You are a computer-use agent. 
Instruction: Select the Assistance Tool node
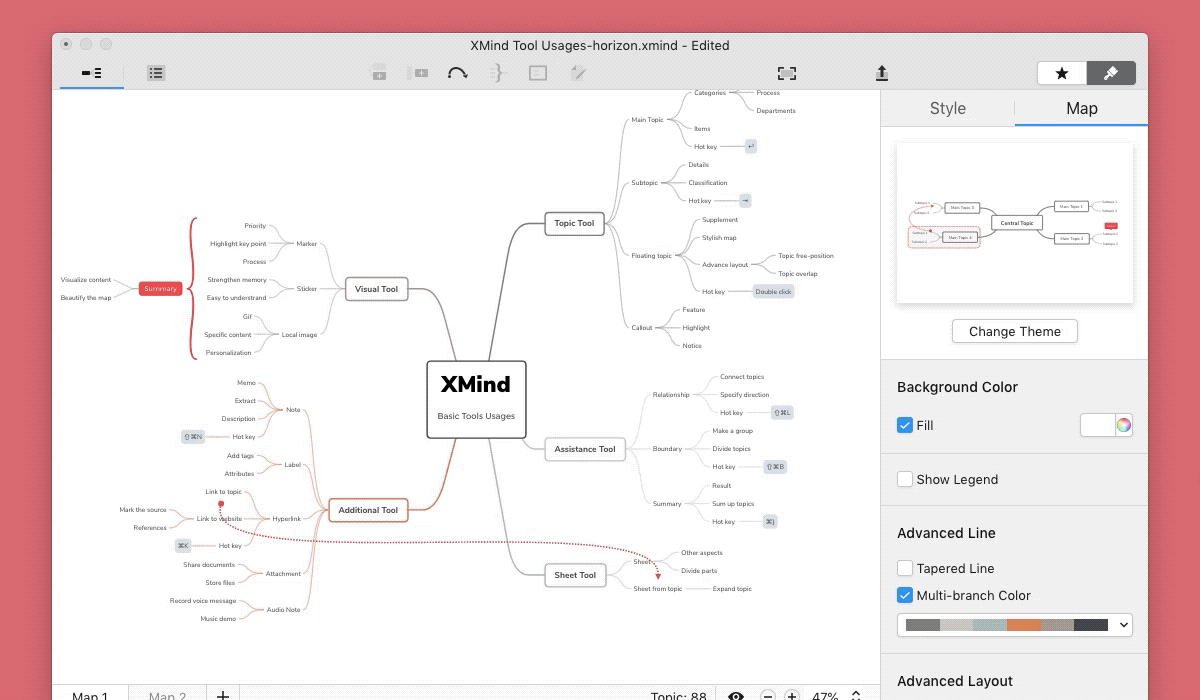[x=585, y=449]
